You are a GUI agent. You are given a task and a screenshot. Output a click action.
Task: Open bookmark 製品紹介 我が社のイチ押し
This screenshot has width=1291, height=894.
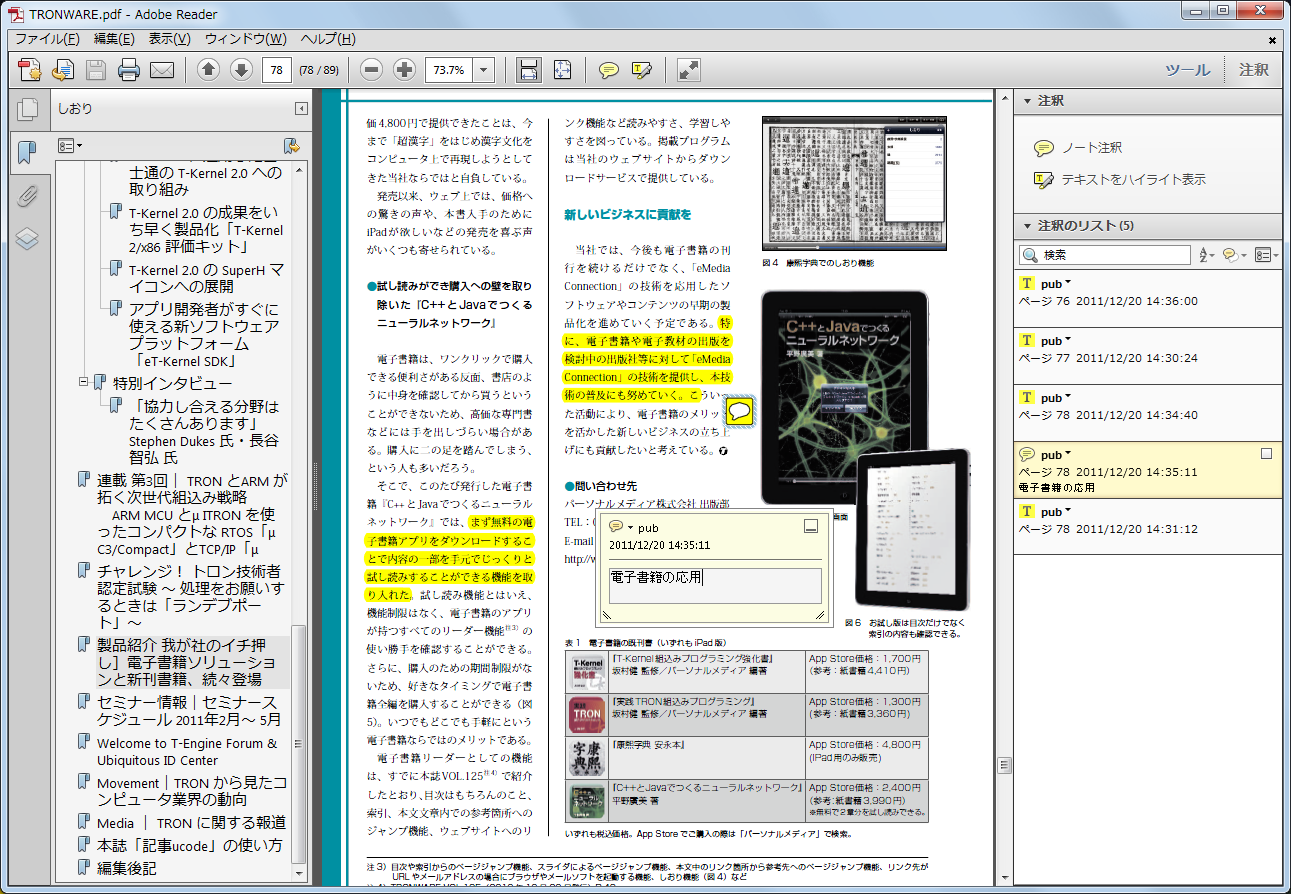coord(185,662)
